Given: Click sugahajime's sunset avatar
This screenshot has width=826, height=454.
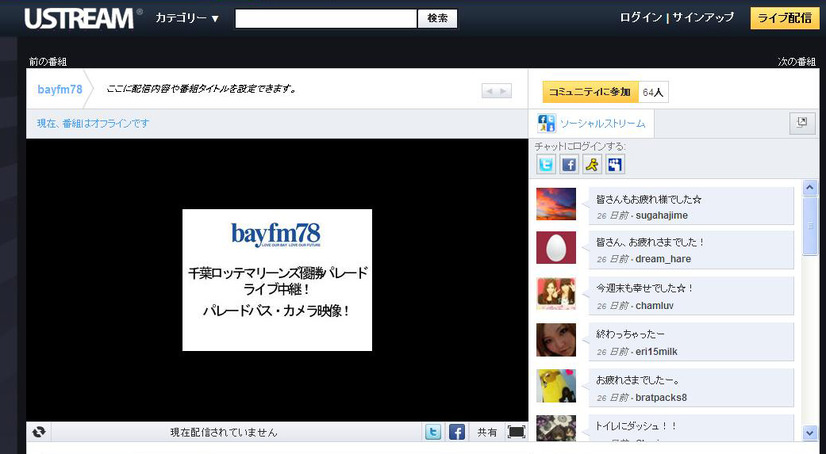Looking at the screenshot, I should click(556, 204).
